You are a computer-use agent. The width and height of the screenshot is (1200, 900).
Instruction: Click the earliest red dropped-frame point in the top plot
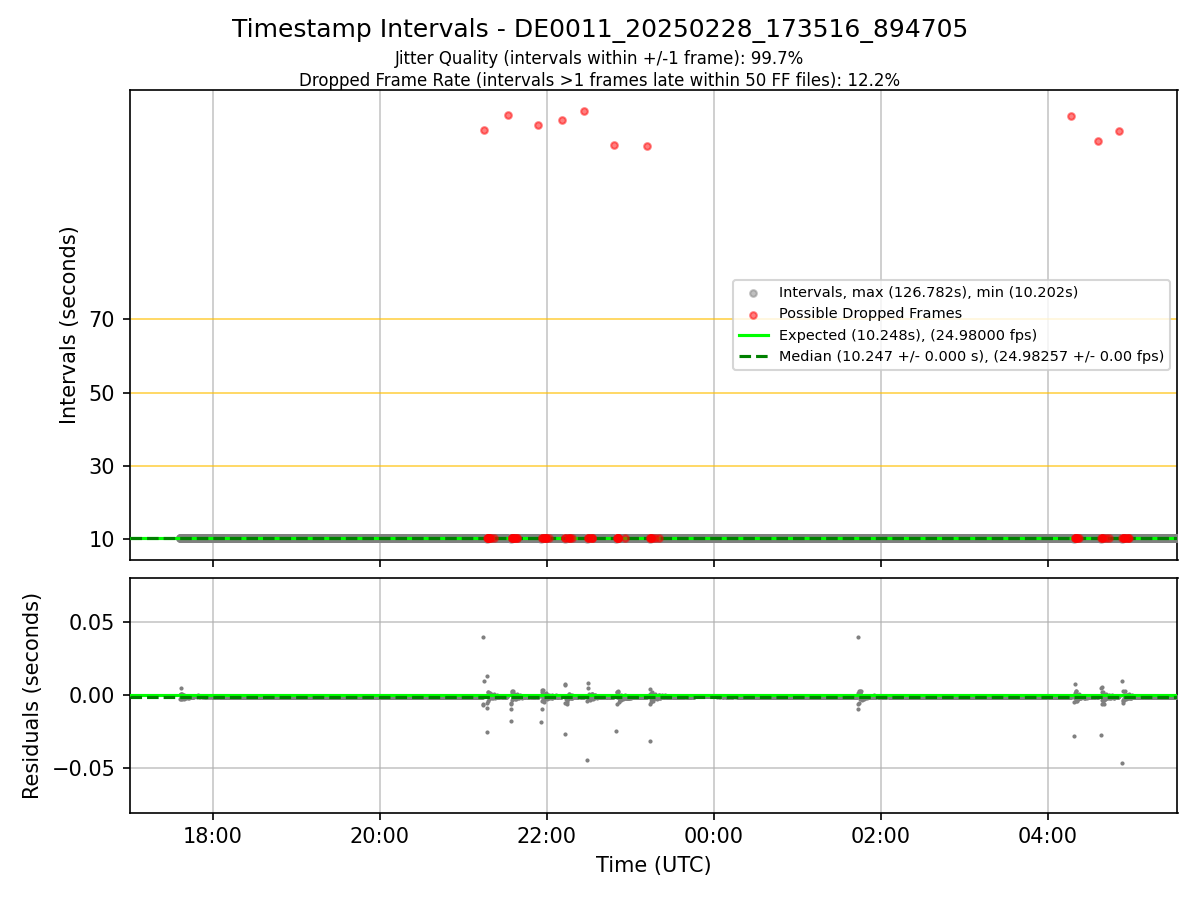(484, 130)
